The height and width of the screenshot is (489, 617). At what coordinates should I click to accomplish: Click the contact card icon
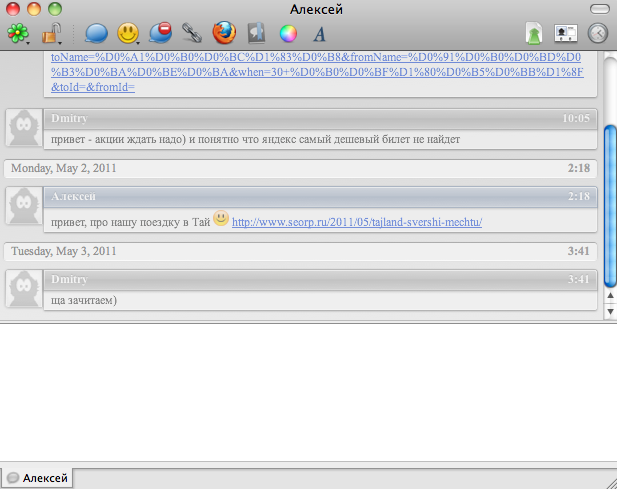(x=566, y=35)
